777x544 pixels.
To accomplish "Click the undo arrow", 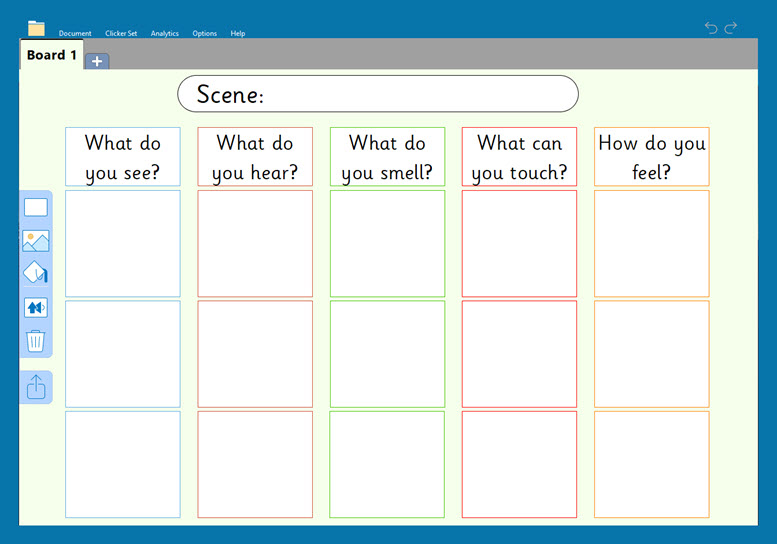I will pyautogui.click(x=711, y=28).
